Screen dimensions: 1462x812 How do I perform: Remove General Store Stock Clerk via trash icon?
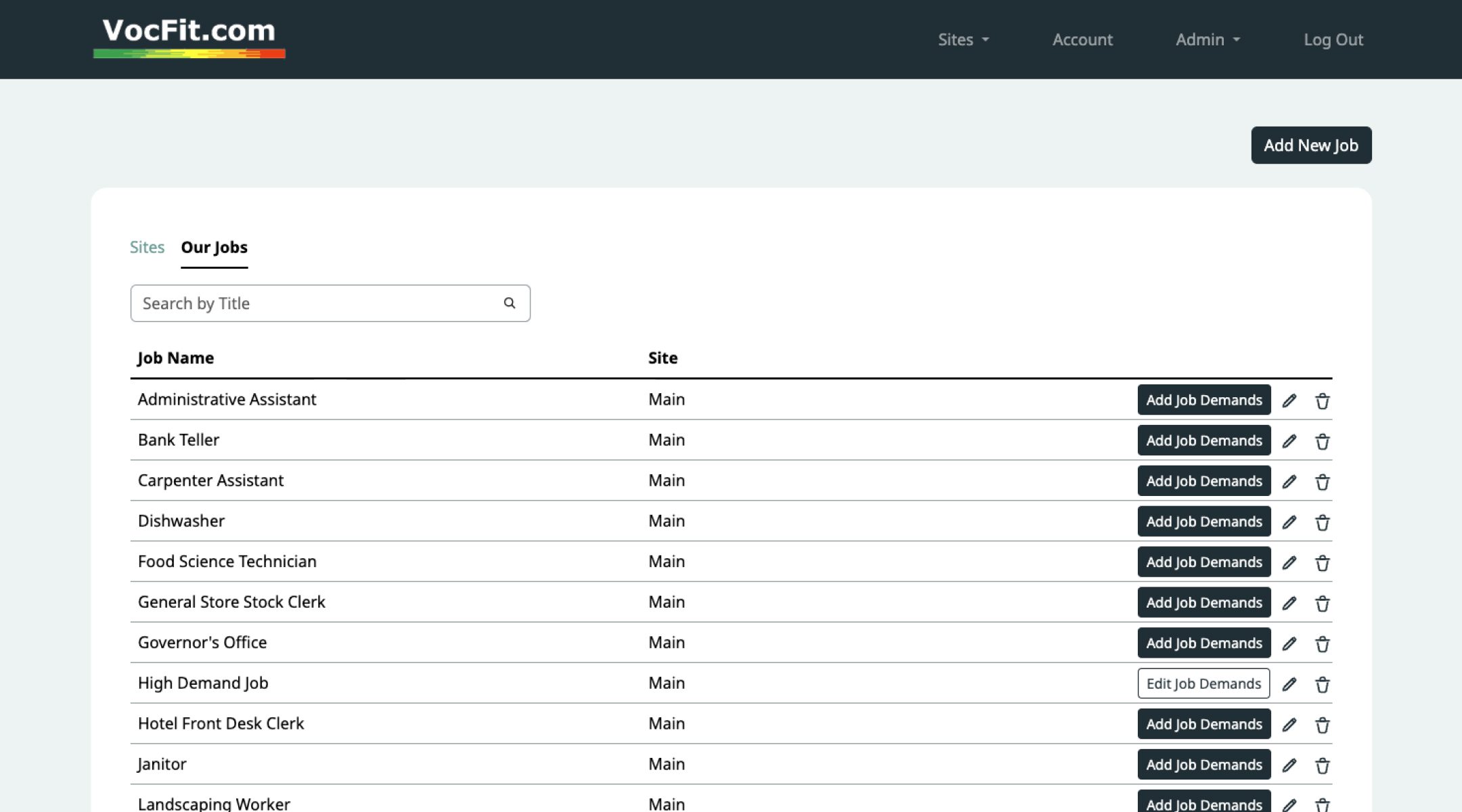[1322, 604]
